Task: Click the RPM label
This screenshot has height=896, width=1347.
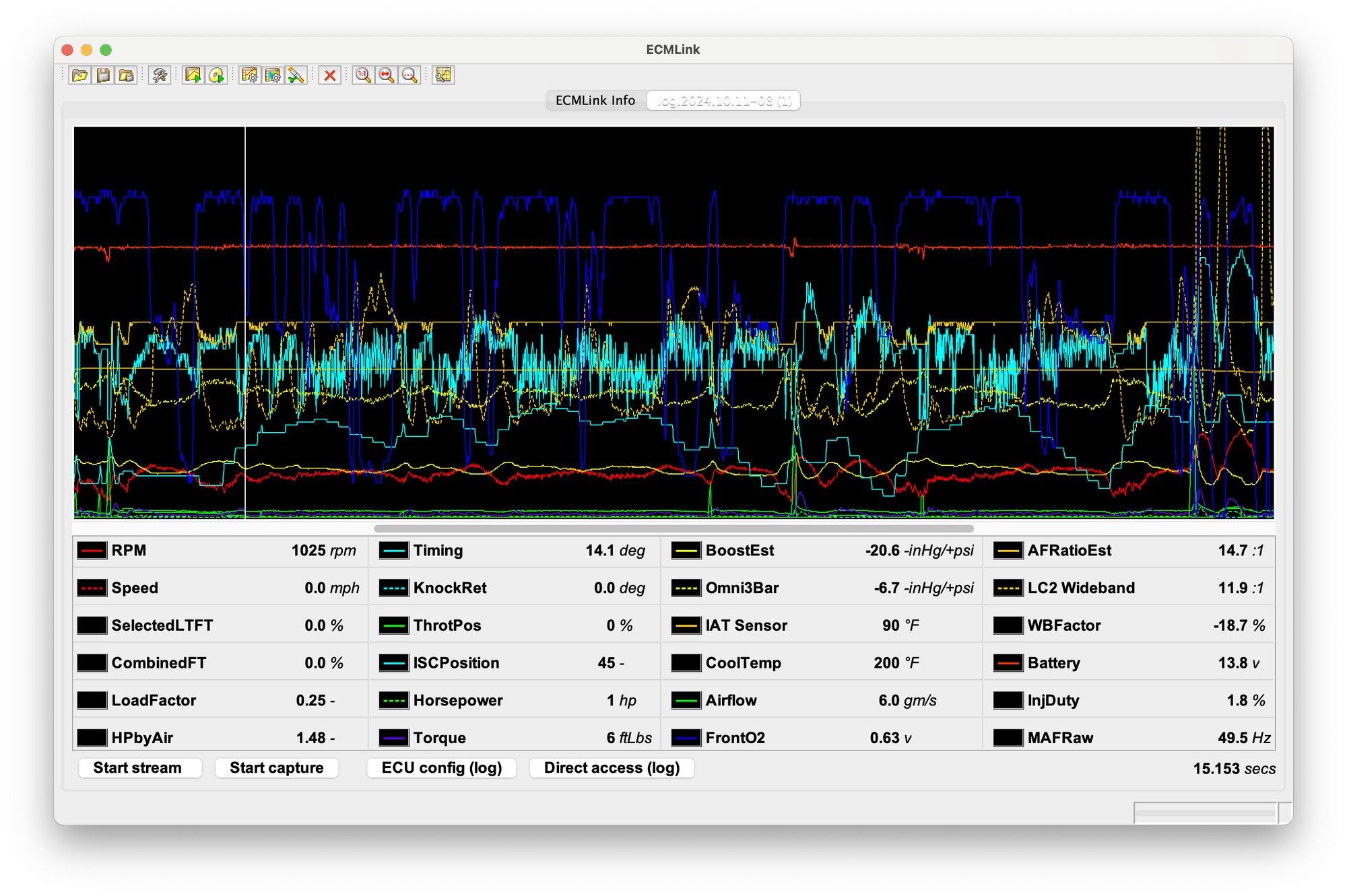Action: 129,551
